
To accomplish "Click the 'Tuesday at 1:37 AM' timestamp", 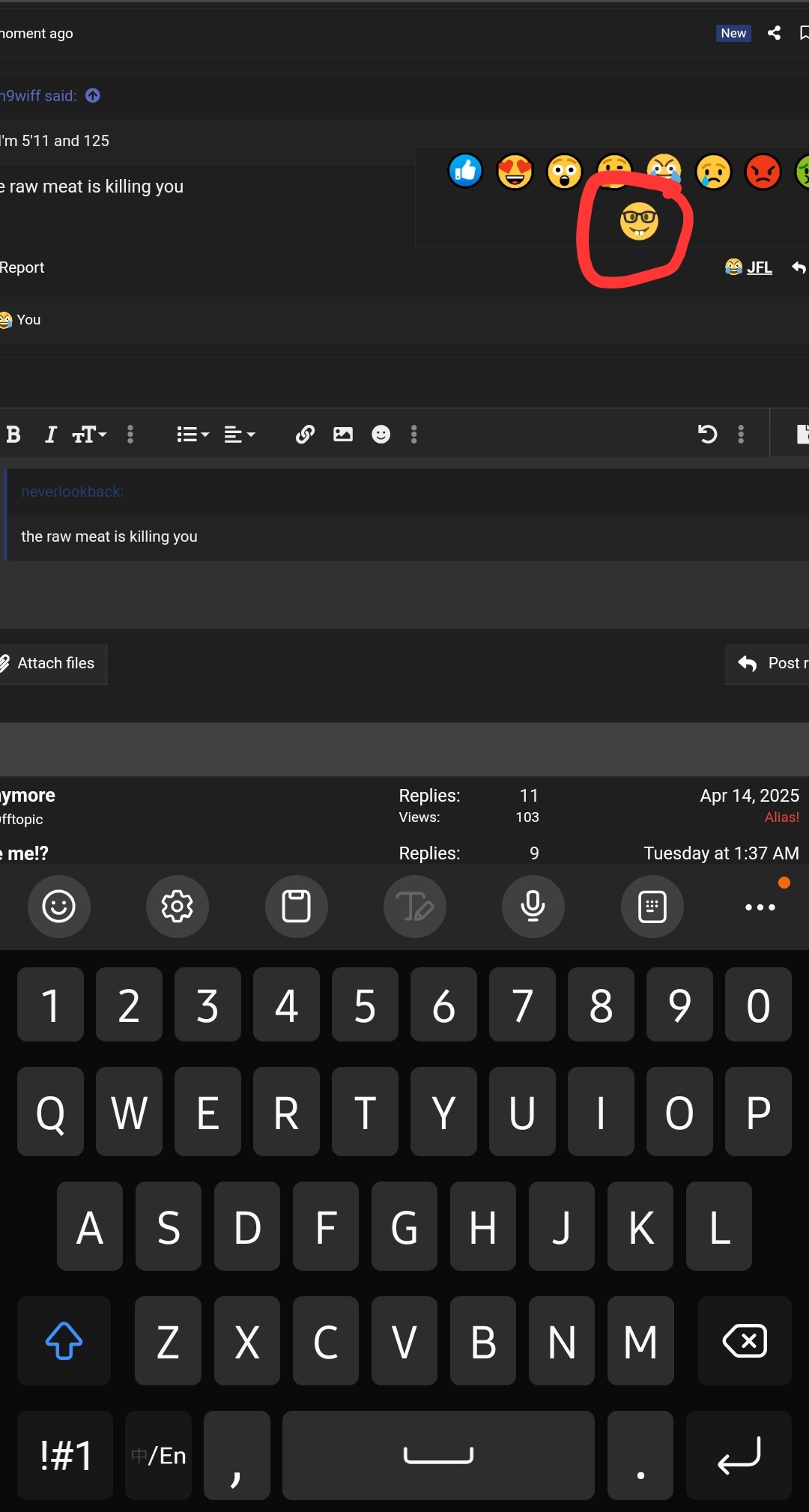I will 721,853.
